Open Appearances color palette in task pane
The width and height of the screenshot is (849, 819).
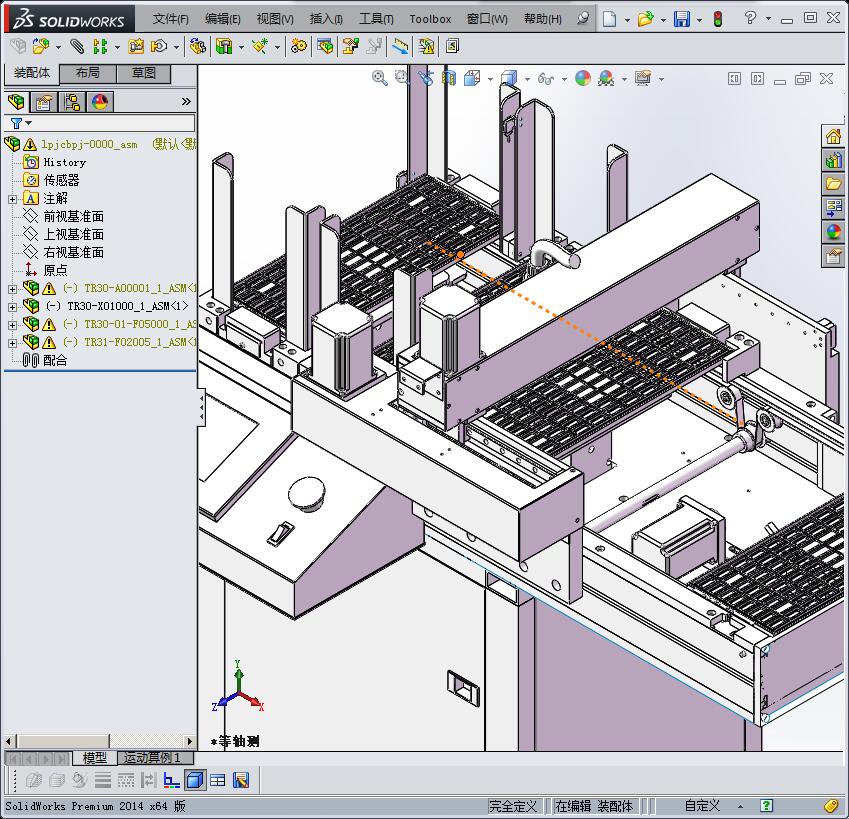coord(833,232)
